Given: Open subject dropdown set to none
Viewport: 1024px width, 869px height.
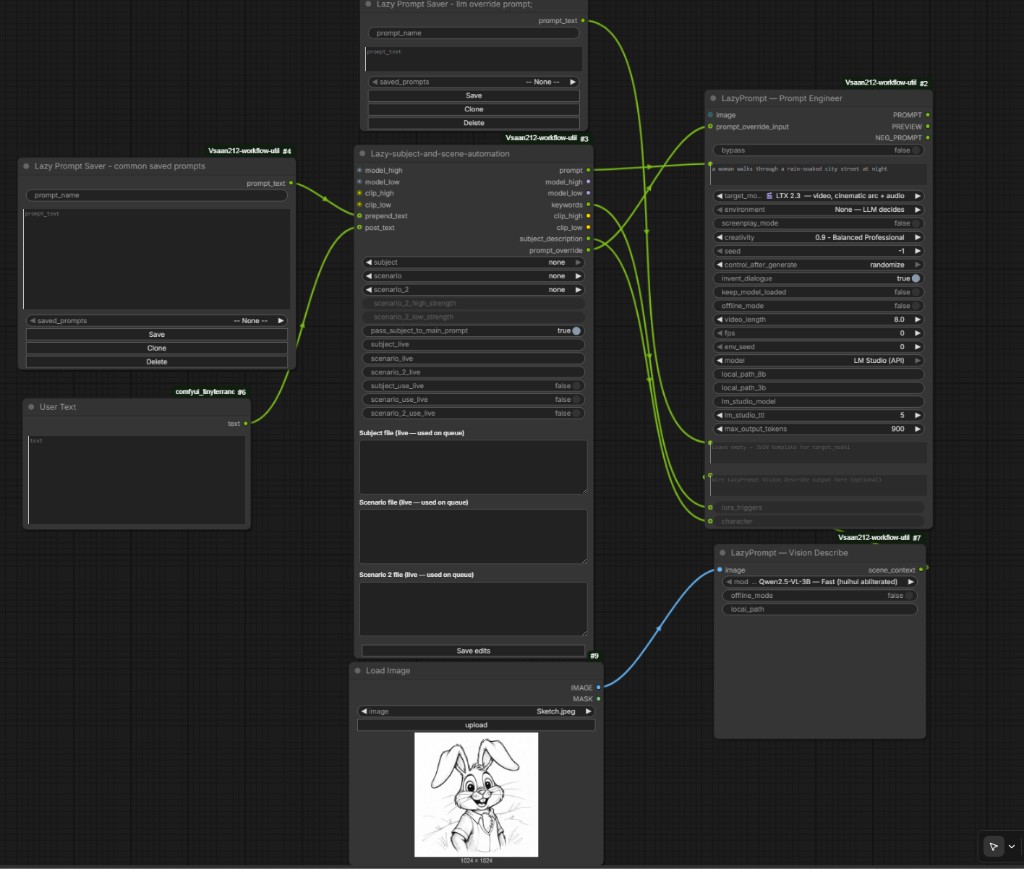Looking at the screenshot, I should (473, 262).
